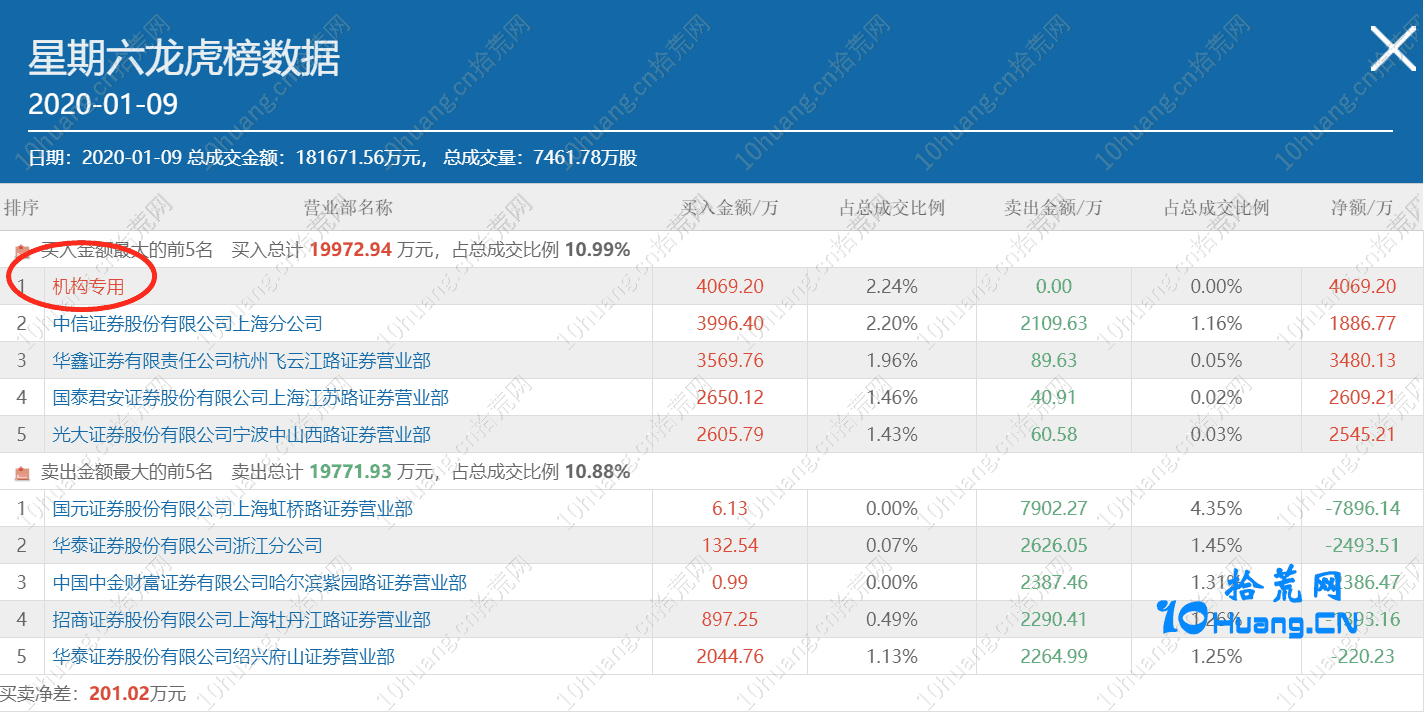Select the net amount 3480.13 cell

[x=1362, y=361]
